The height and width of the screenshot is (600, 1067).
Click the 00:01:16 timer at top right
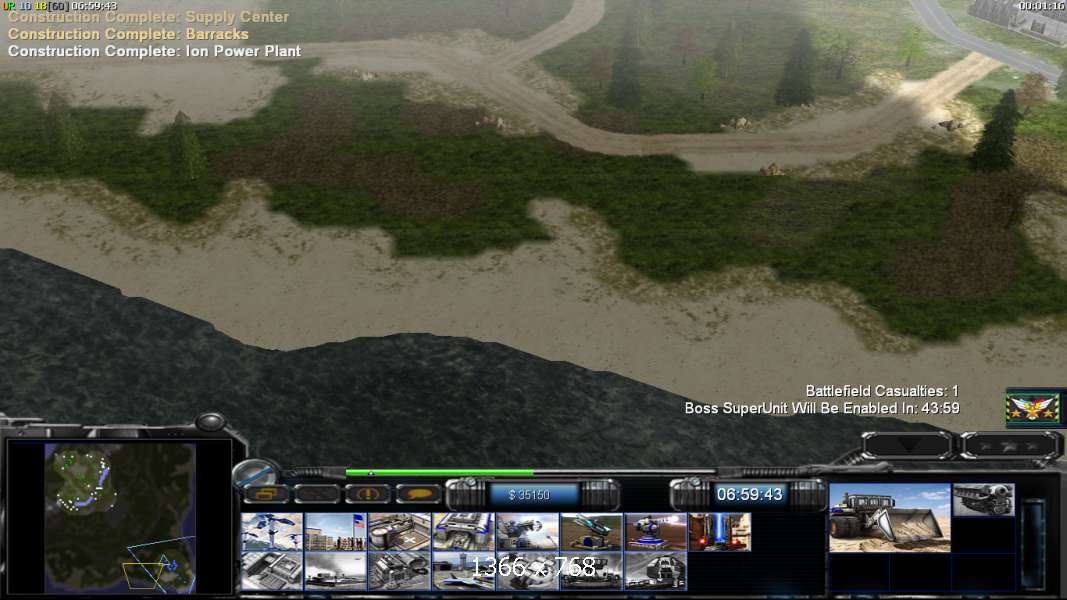tap(1041, 6)
